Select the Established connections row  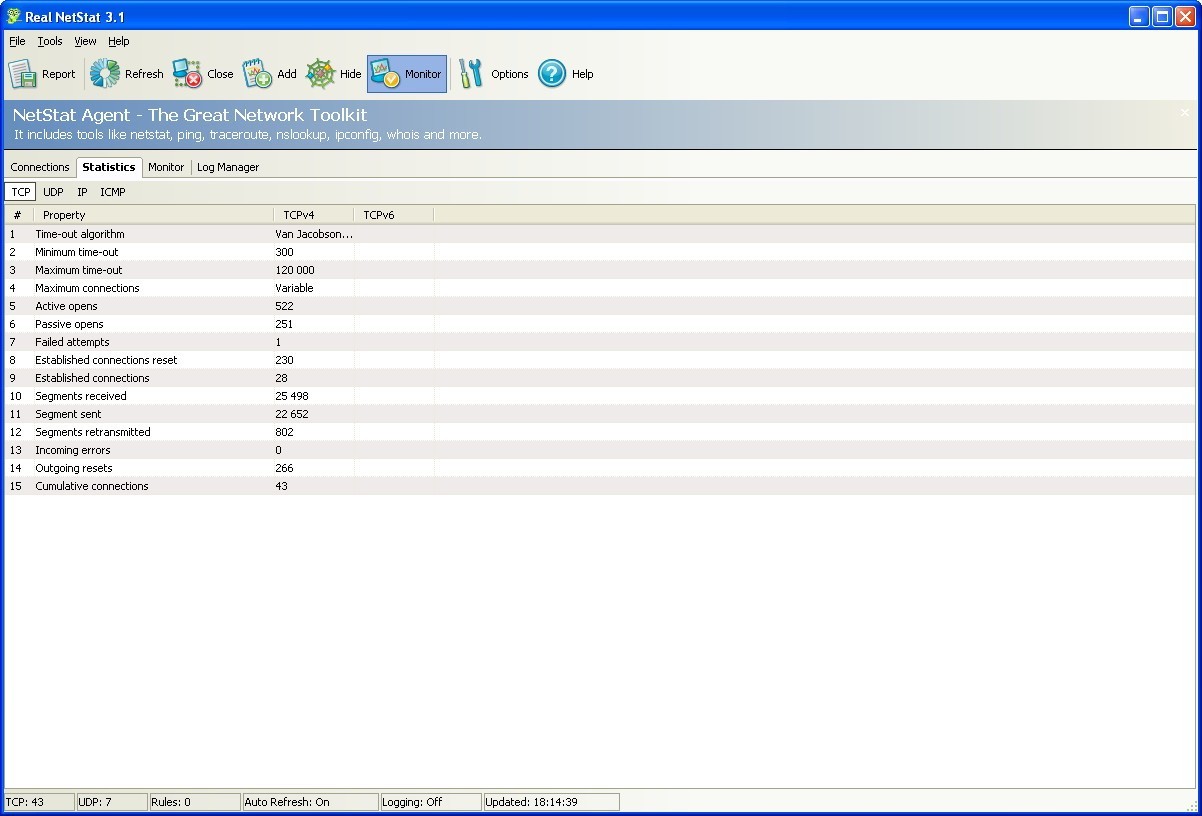click(599, 378)
